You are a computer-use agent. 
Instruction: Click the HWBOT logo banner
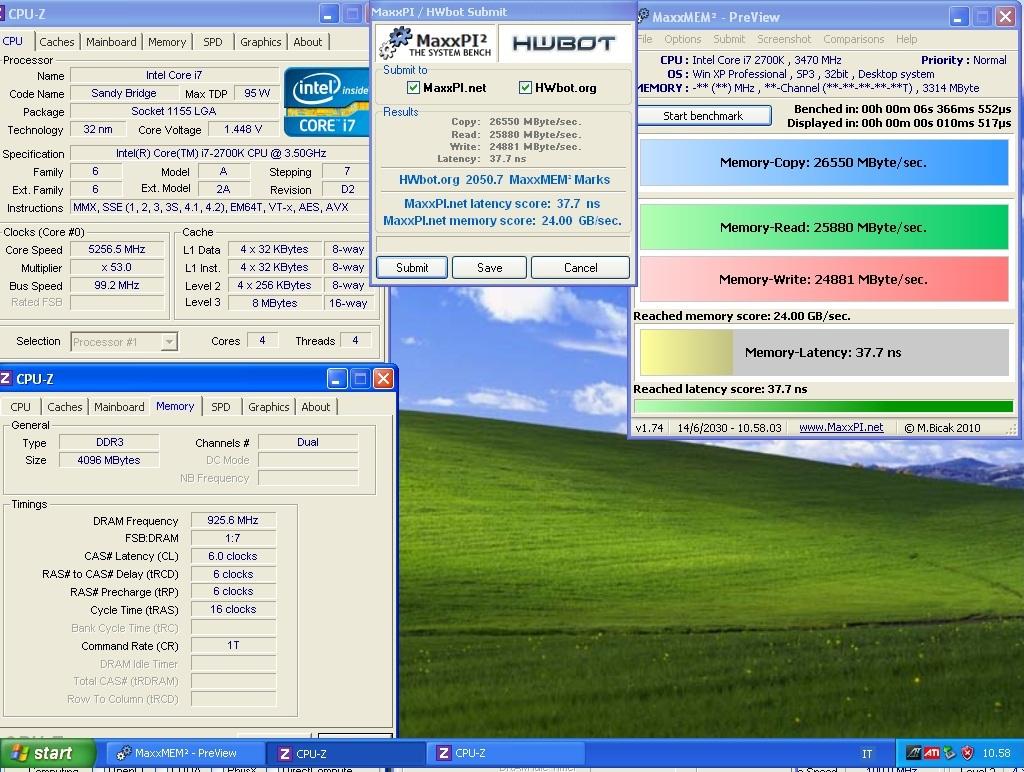click(564, 43)
